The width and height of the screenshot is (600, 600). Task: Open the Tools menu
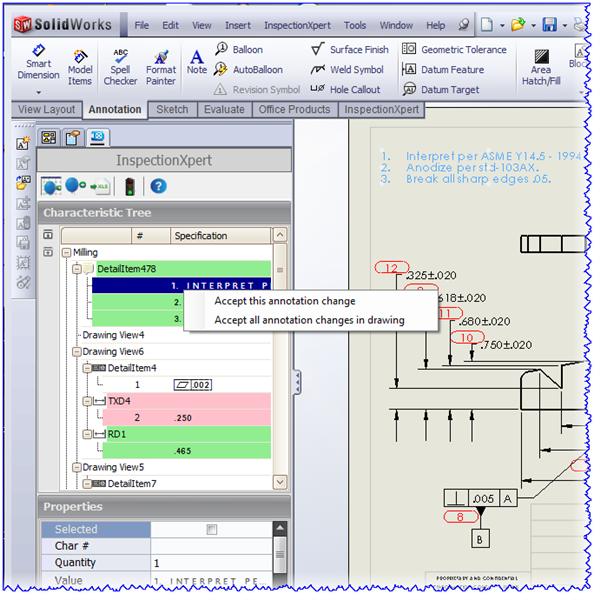(355, 25)
